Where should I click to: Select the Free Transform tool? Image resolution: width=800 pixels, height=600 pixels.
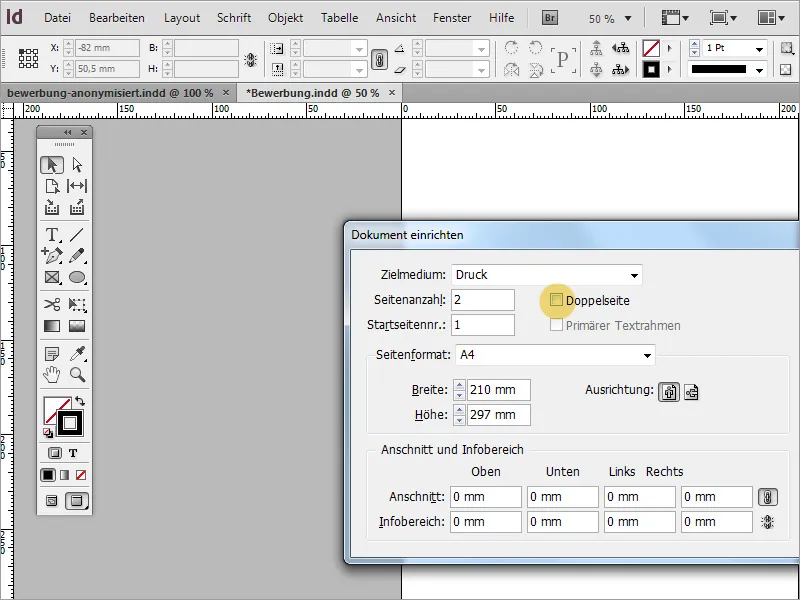click(x=77, y=305)
